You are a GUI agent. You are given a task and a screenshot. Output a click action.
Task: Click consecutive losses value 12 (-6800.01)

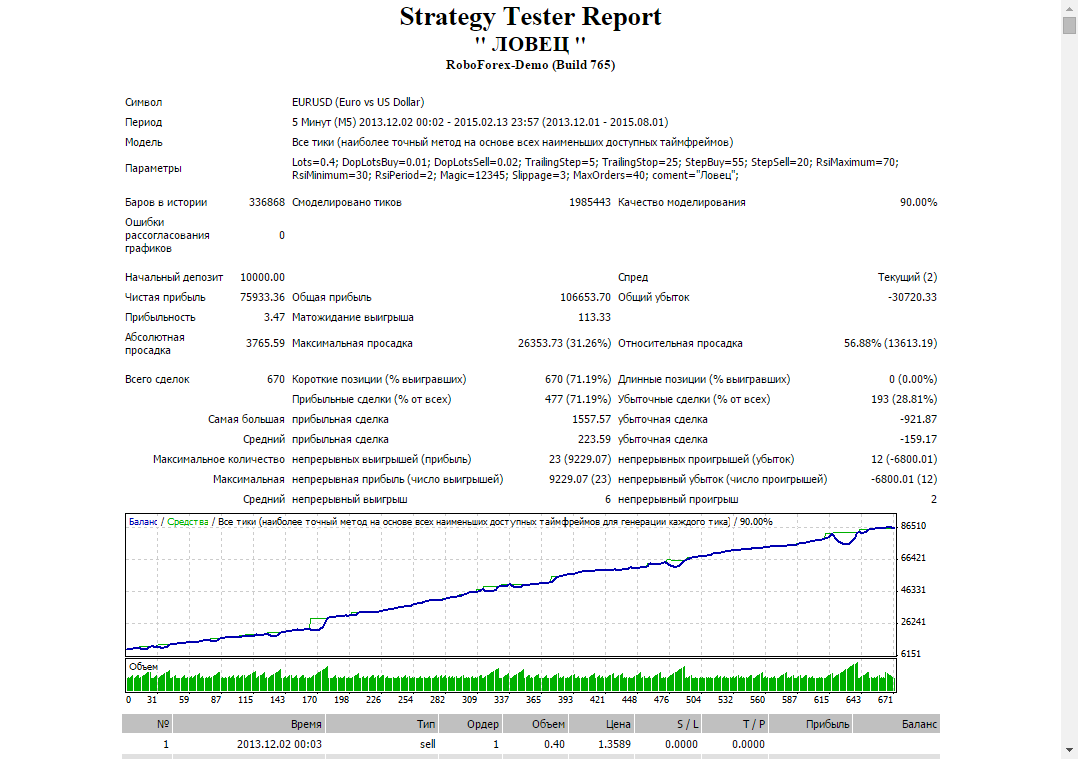904,459
